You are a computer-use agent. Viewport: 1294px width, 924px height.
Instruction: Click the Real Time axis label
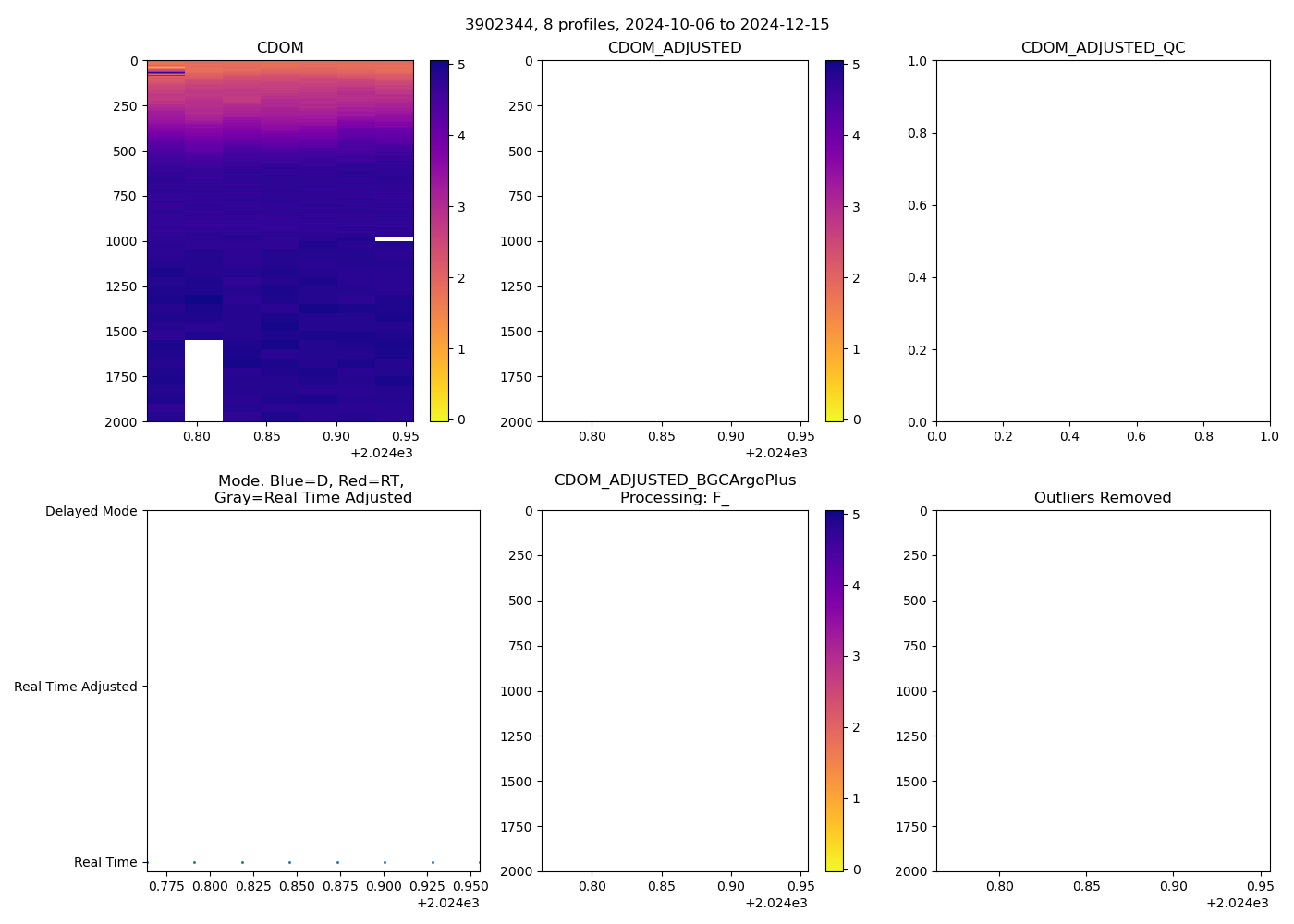pyautogui.click(x=105, y=862)
